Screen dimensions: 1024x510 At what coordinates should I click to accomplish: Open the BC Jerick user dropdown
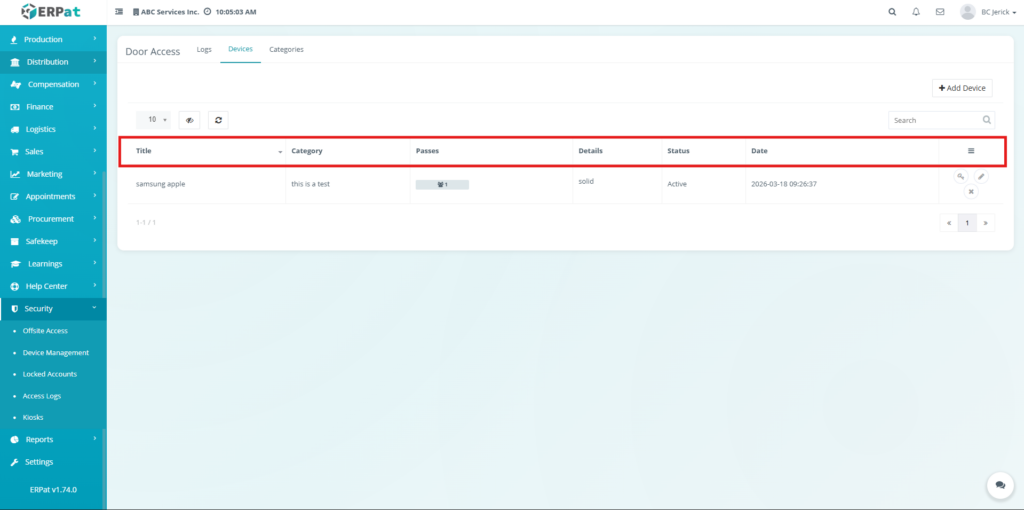click(986, 12)
